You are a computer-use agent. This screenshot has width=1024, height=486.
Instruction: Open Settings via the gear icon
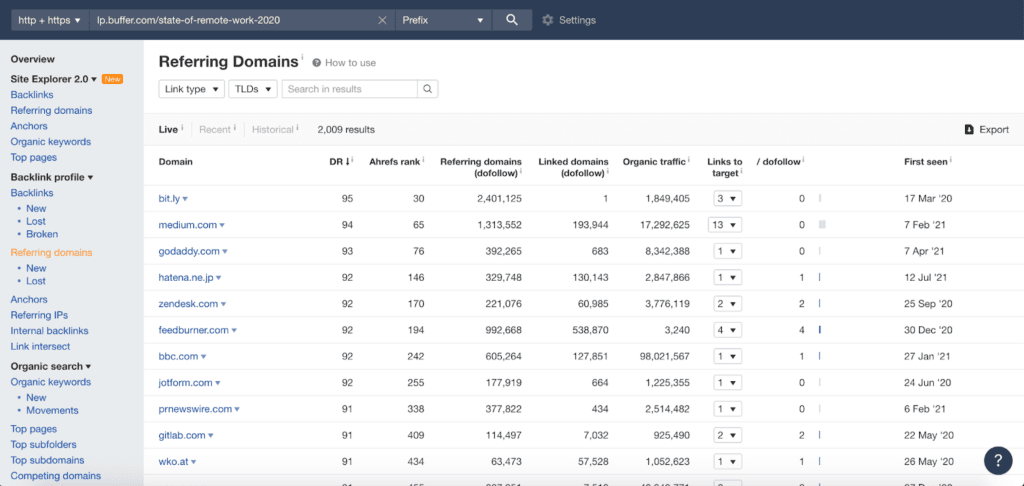547,20
